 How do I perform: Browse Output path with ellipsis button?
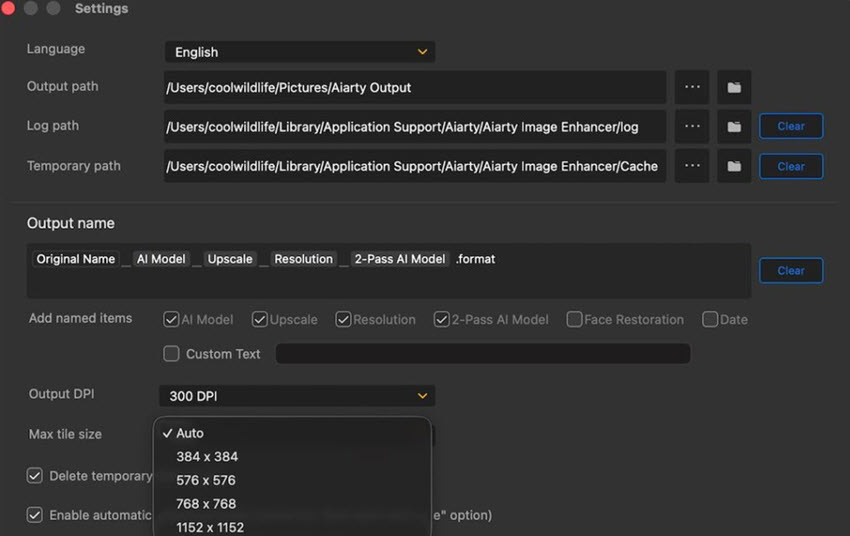(692, 87)
